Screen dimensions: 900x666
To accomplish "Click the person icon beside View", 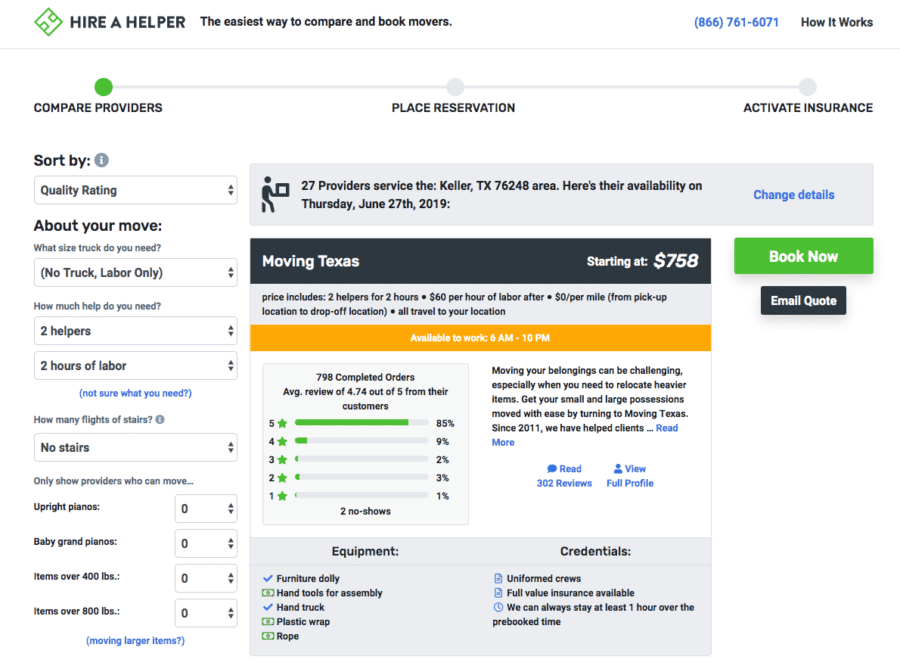I will click(618, 468).
